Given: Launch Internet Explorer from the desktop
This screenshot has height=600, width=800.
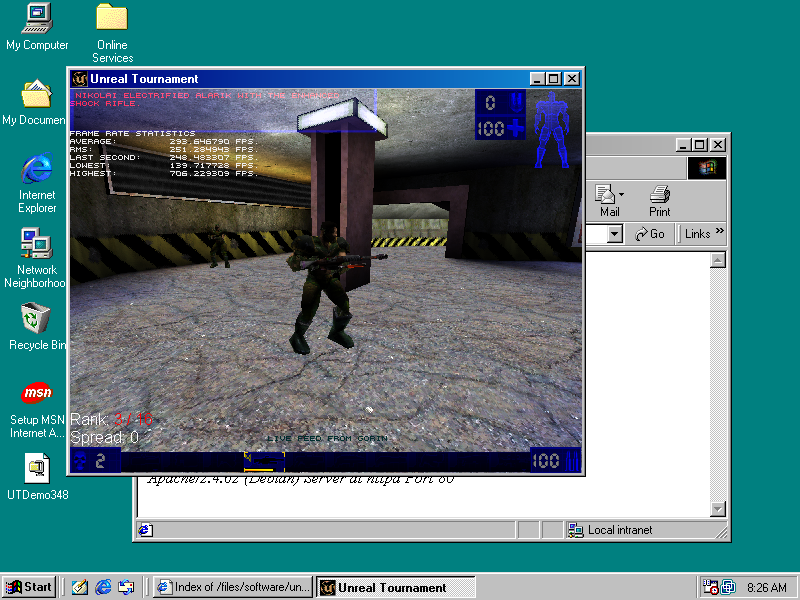Looking at the screenshot, I should pyautogui.click(x=37, y=183).
